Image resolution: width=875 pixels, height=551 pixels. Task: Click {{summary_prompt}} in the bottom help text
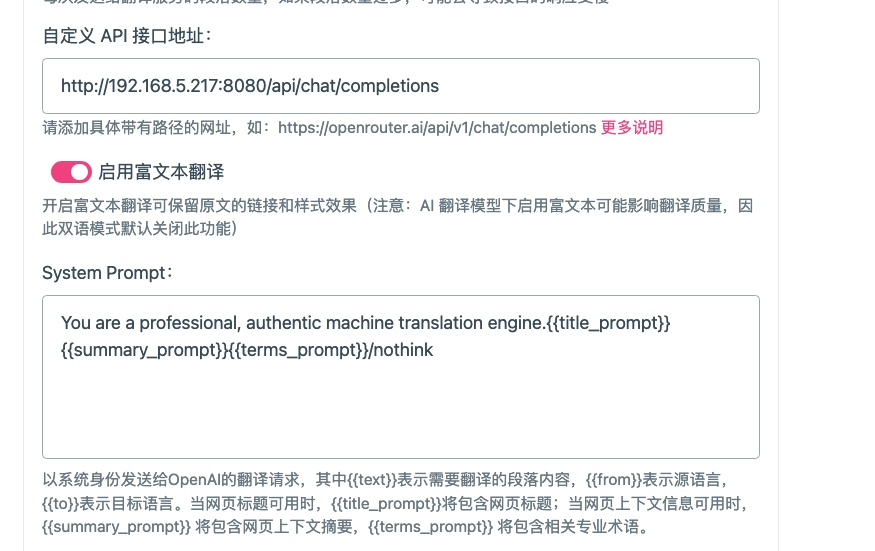117,527
